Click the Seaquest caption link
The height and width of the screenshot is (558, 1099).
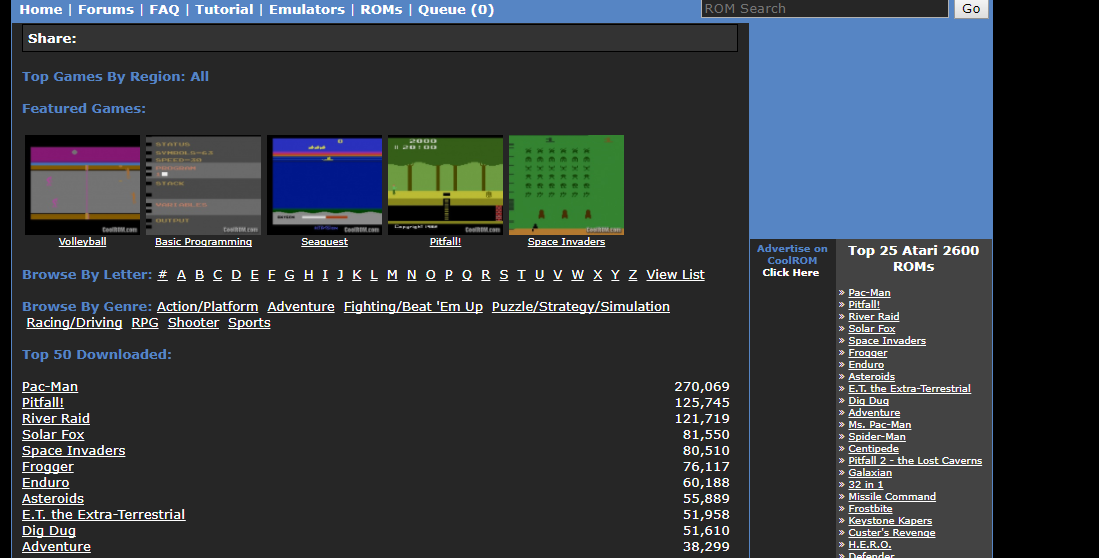325,242
